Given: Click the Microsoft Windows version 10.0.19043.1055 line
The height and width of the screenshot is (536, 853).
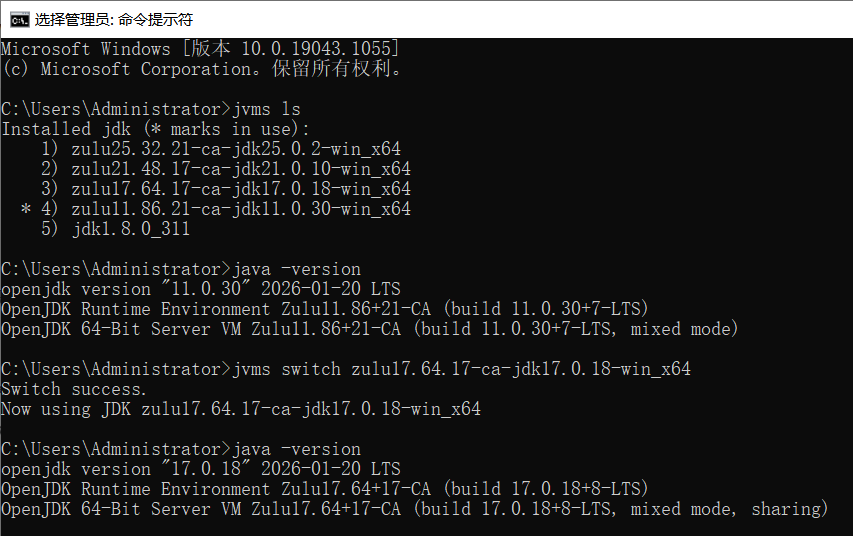Looking at the screenshot, I should (x=200, y=49).
